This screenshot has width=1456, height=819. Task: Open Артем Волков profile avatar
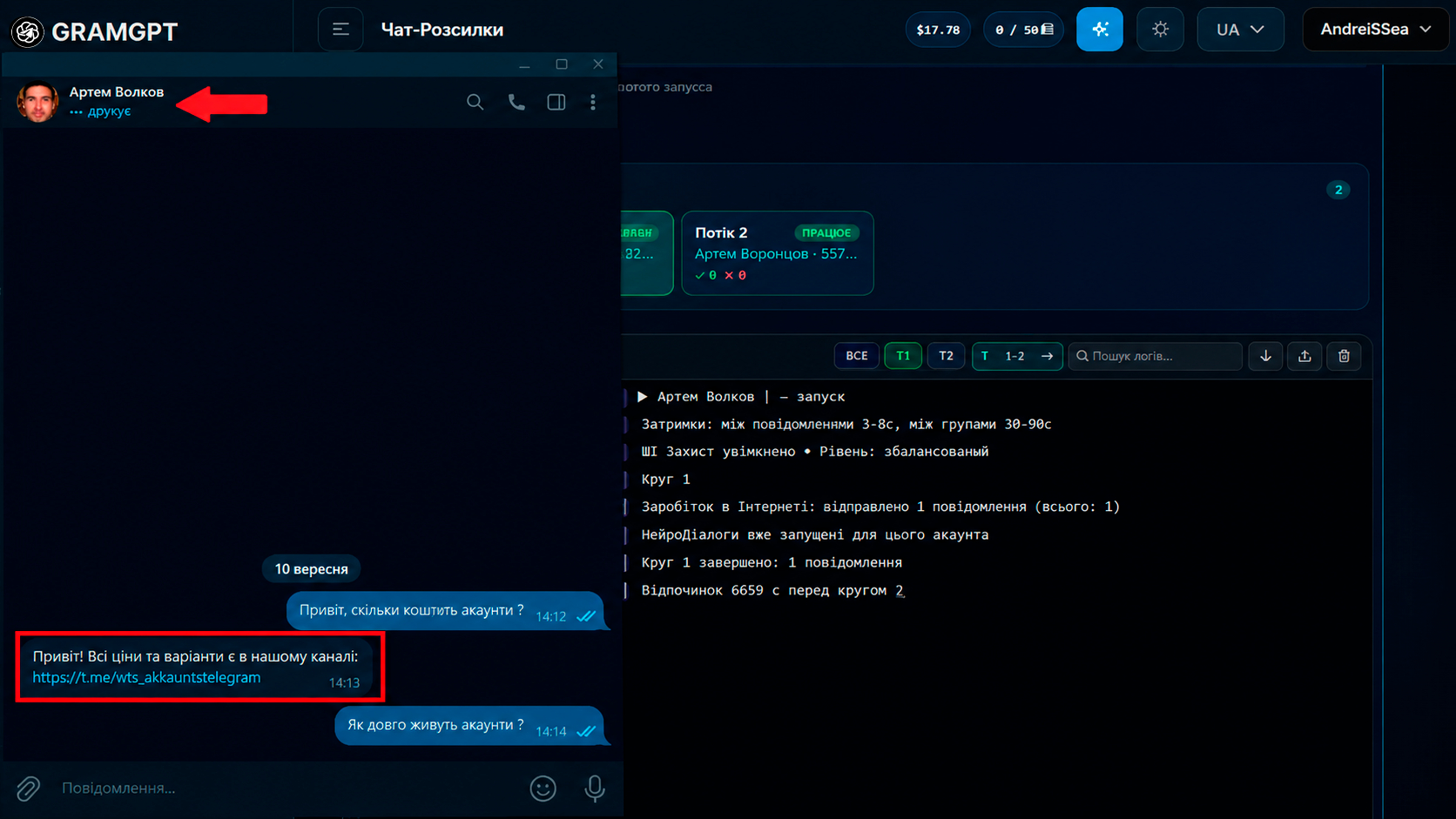click(37, 102)
